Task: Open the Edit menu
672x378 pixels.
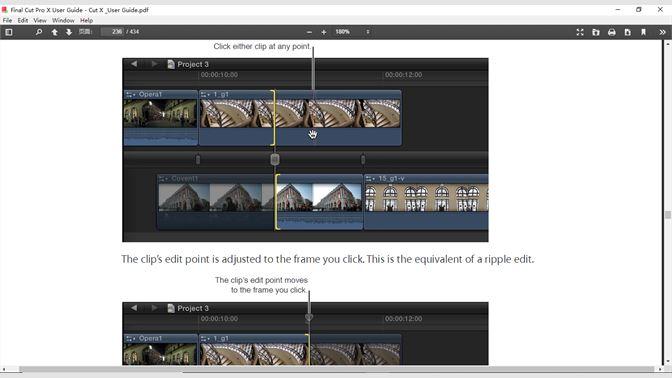Action: coord(23,20)
